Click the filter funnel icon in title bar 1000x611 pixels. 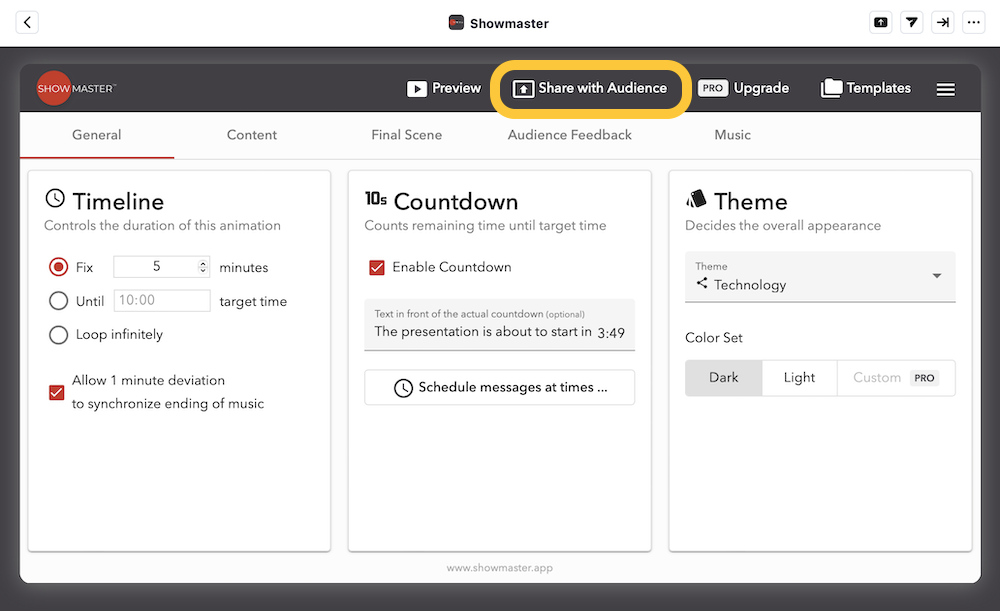[911, 22]
